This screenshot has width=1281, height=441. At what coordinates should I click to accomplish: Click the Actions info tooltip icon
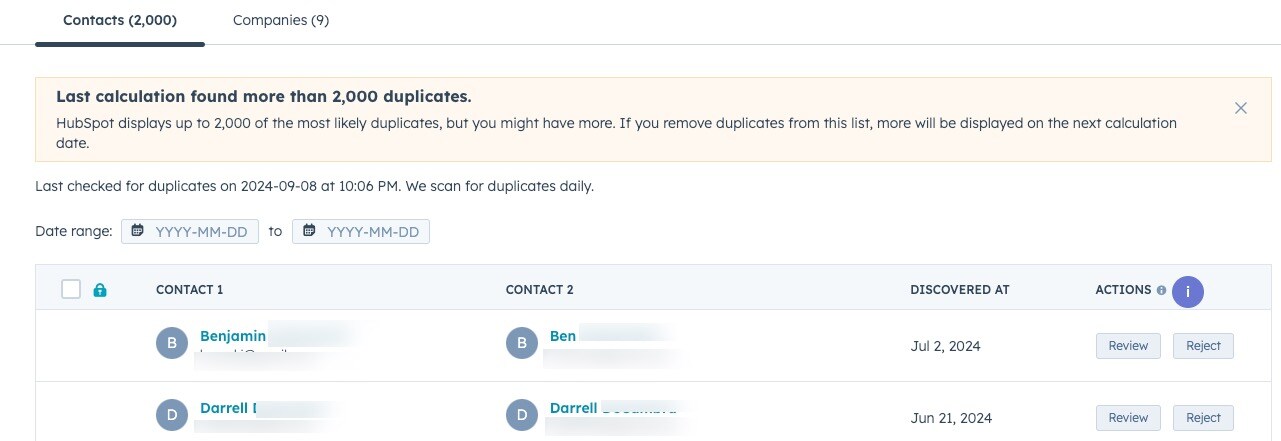[1161, 290]
